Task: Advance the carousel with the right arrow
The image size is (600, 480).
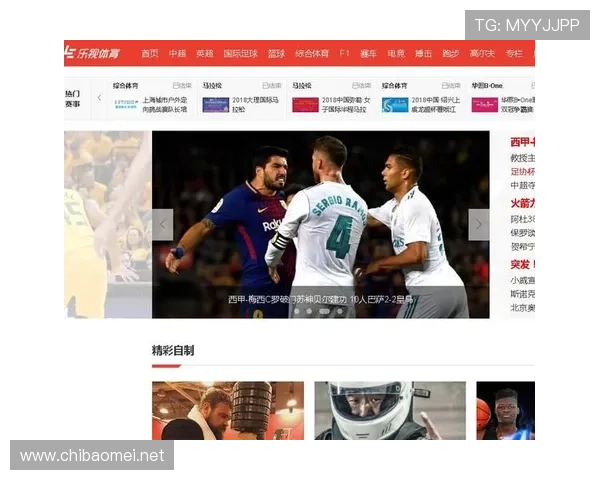Action: point(479,225)
